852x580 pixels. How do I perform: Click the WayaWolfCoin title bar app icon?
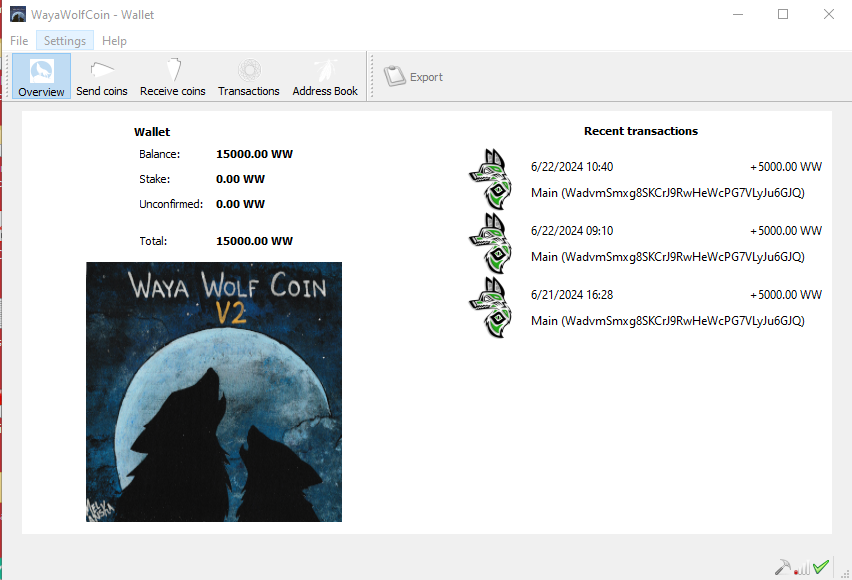click(x=18, y=14)
